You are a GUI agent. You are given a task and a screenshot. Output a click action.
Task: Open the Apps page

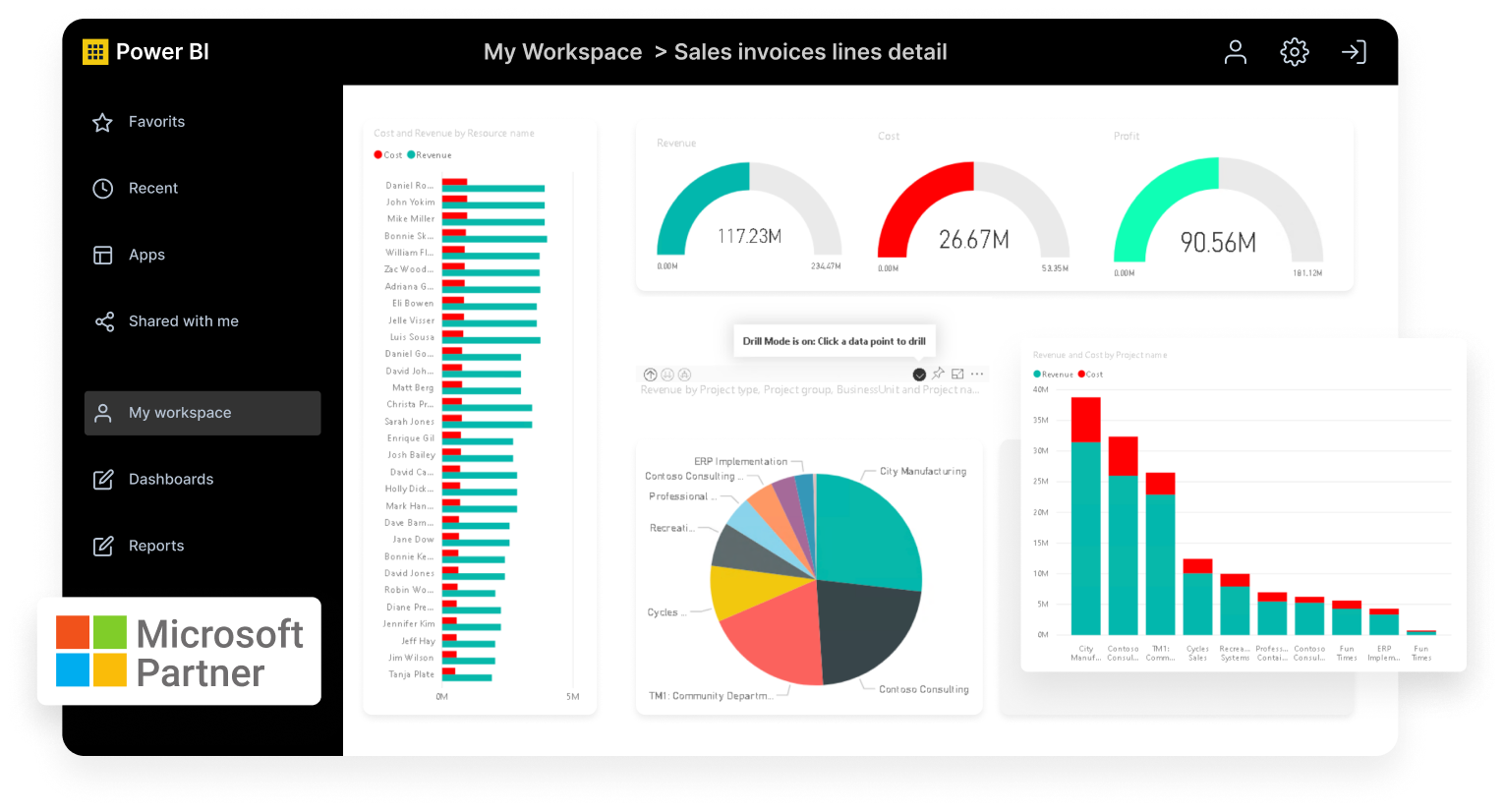[145, 255]
